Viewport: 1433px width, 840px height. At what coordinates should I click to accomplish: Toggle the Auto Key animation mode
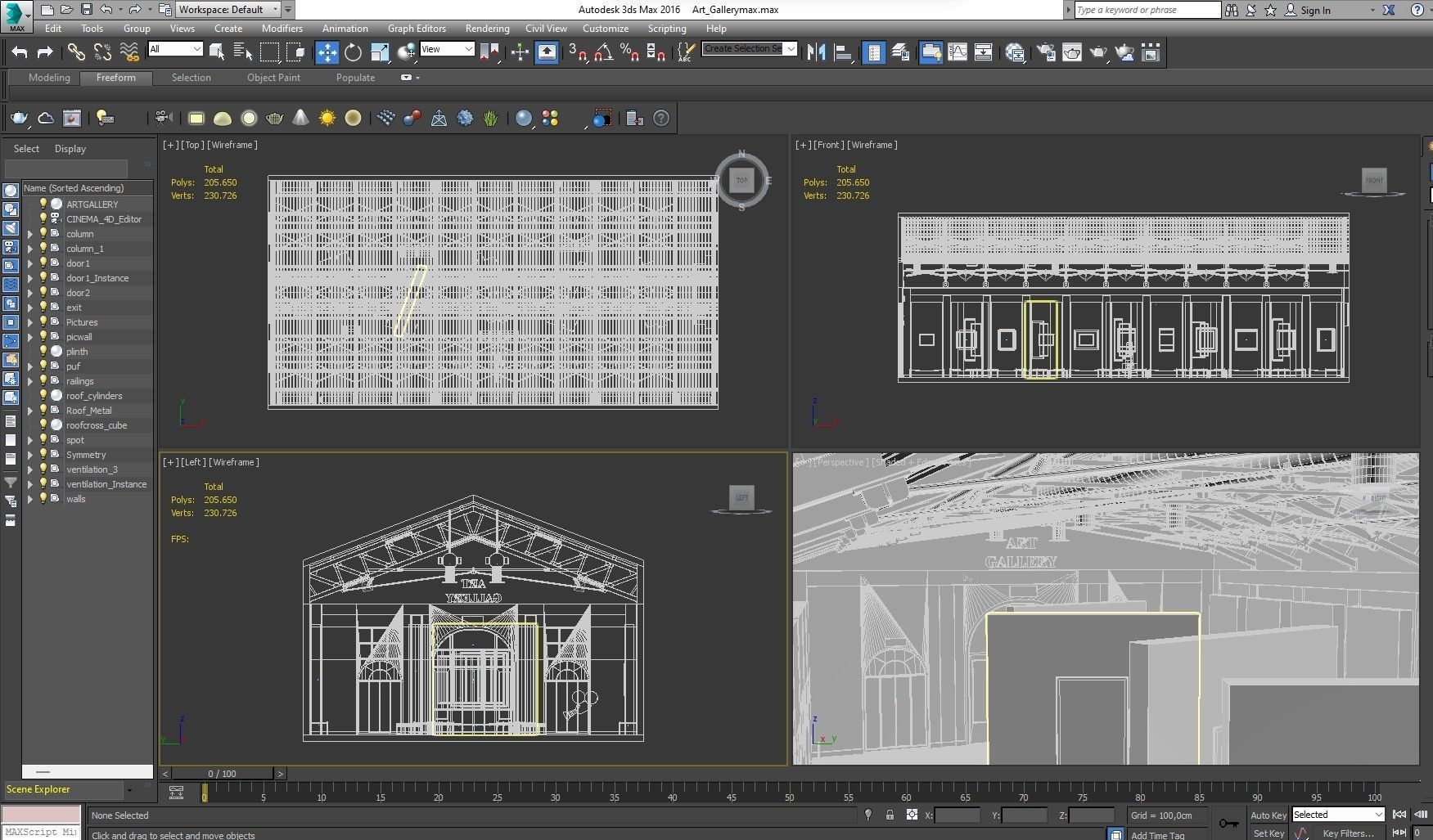1268,815
